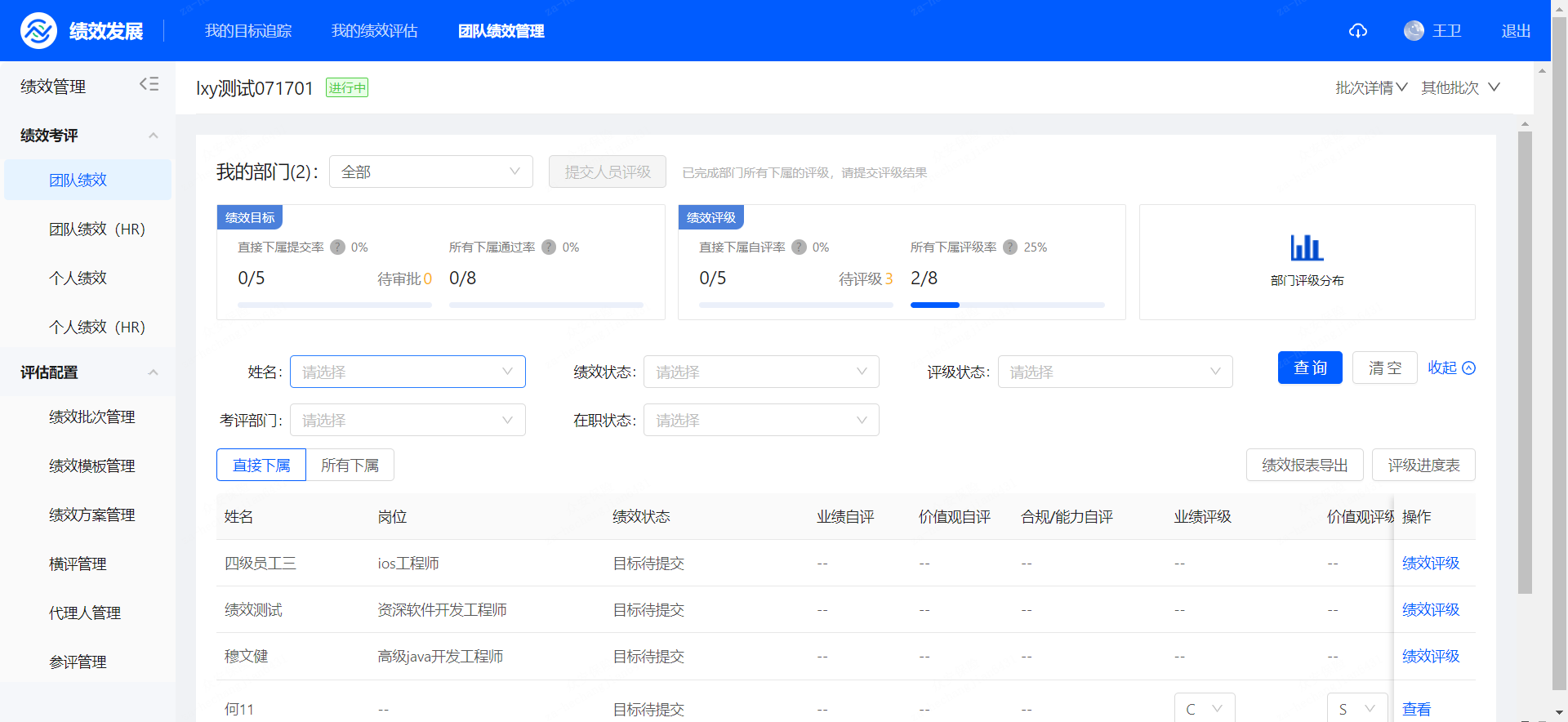The height and width of the screenshot is (722, 1568).
Task: Click the 直接下属自评率 progress bar
Action: coord(796,305)
